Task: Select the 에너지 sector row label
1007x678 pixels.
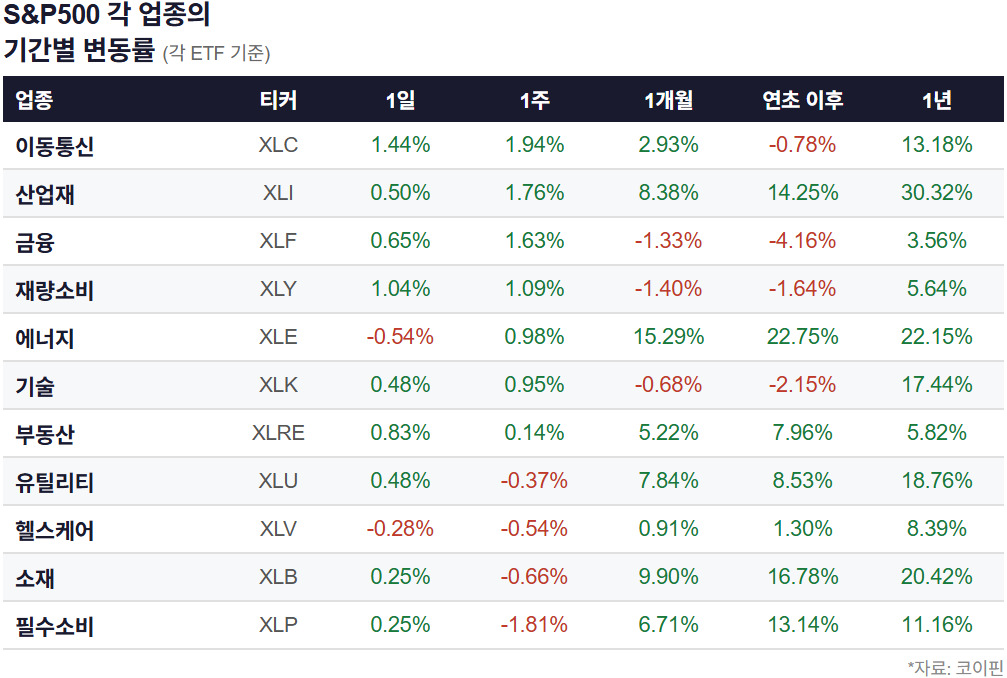Action: coord(45,339)
